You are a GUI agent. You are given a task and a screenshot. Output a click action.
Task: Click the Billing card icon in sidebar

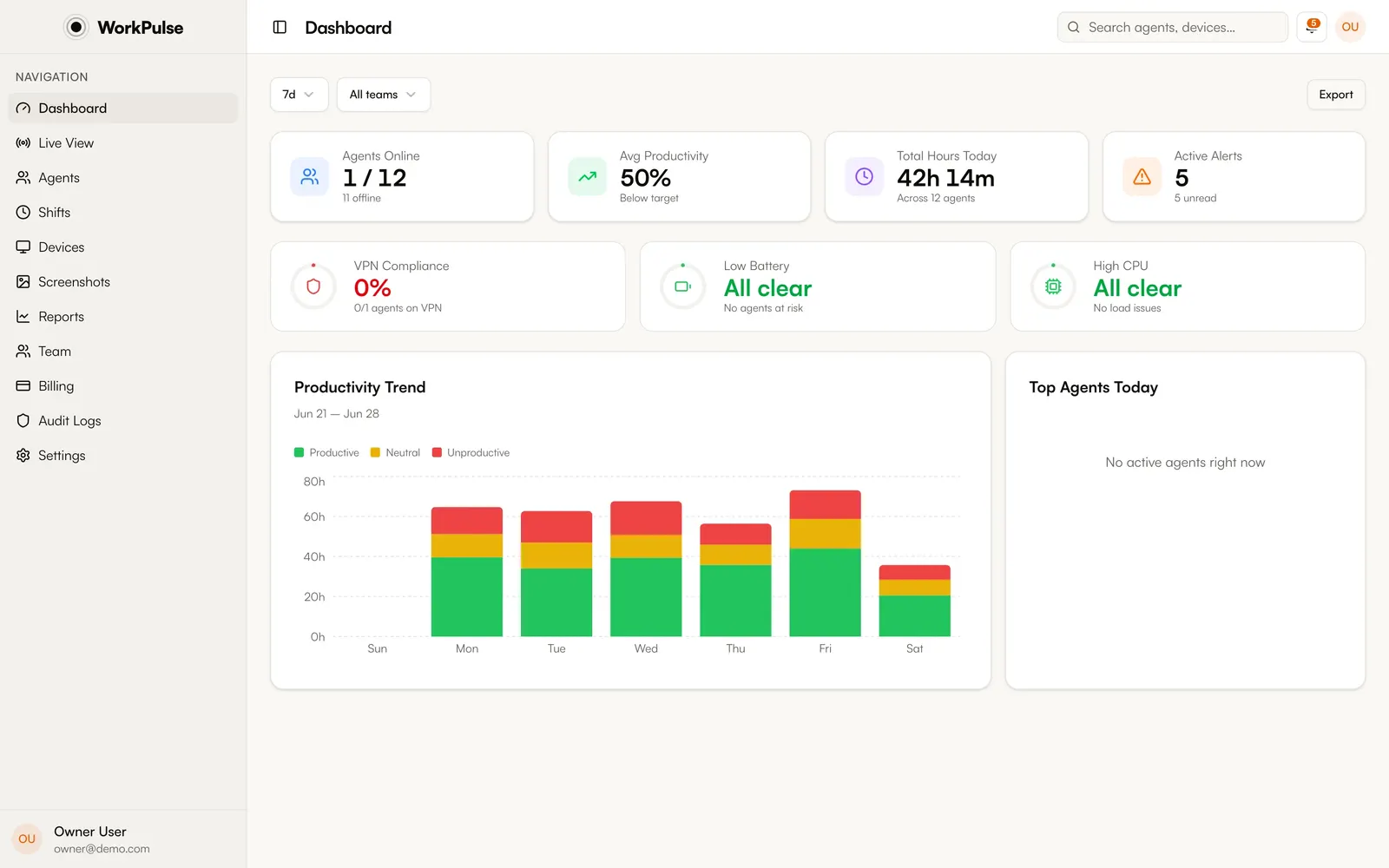[x=23, y=386]
